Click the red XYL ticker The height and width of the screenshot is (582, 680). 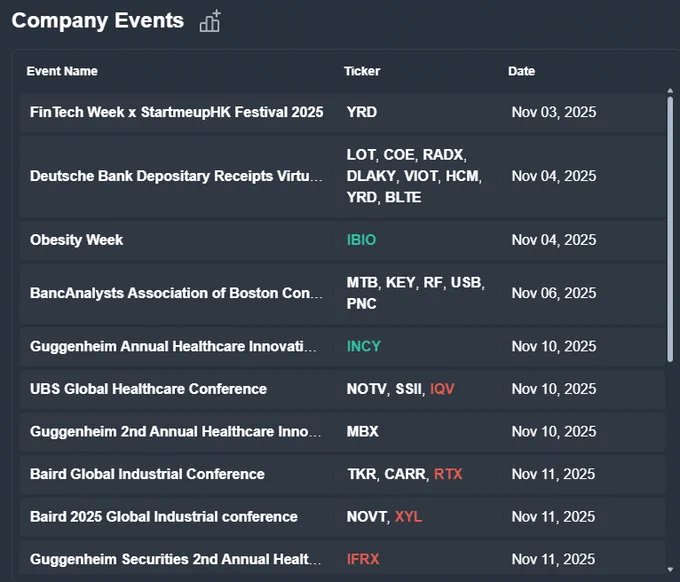[408, 517]
